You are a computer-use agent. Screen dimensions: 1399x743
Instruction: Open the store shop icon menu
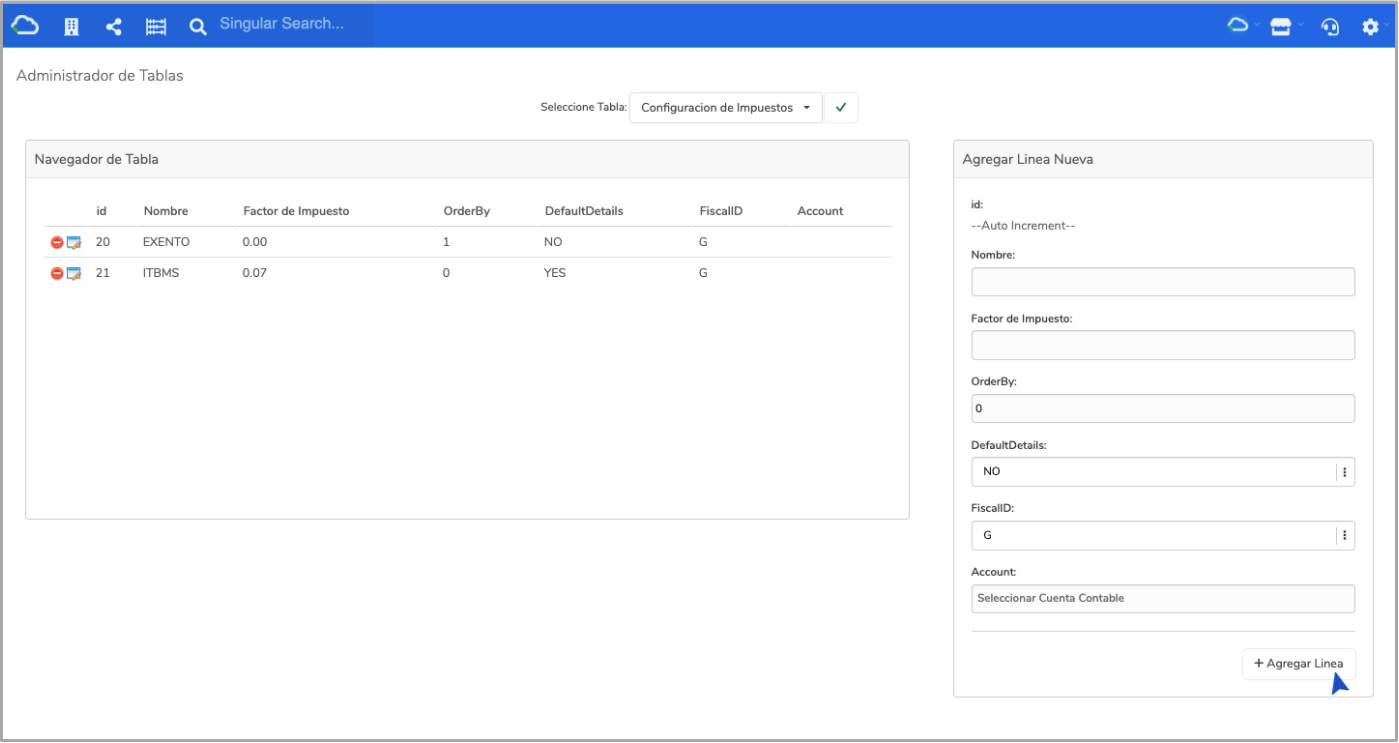pyautogui.click(x=1281, y=27)
